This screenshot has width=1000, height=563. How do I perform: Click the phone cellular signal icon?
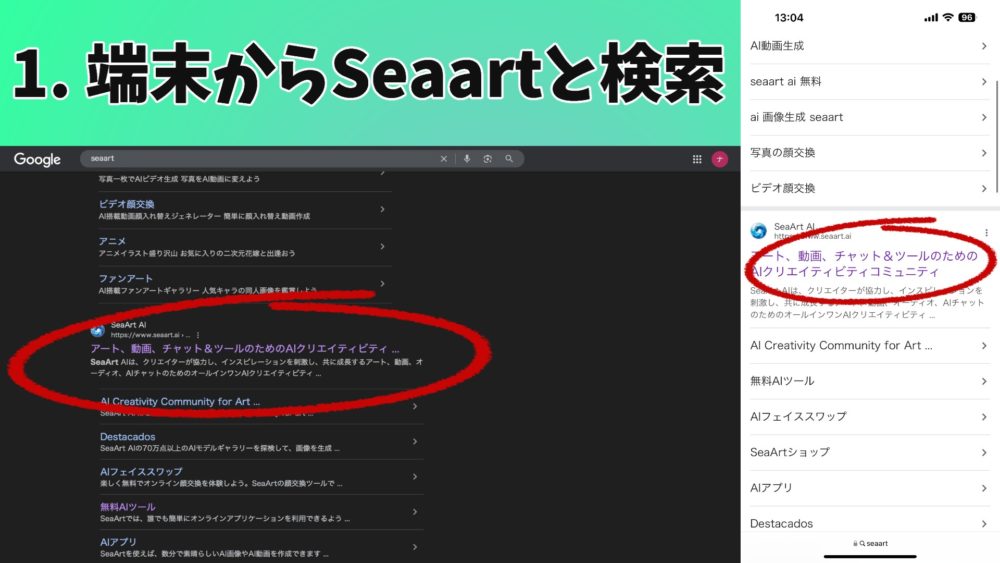(x=931, y=17)
